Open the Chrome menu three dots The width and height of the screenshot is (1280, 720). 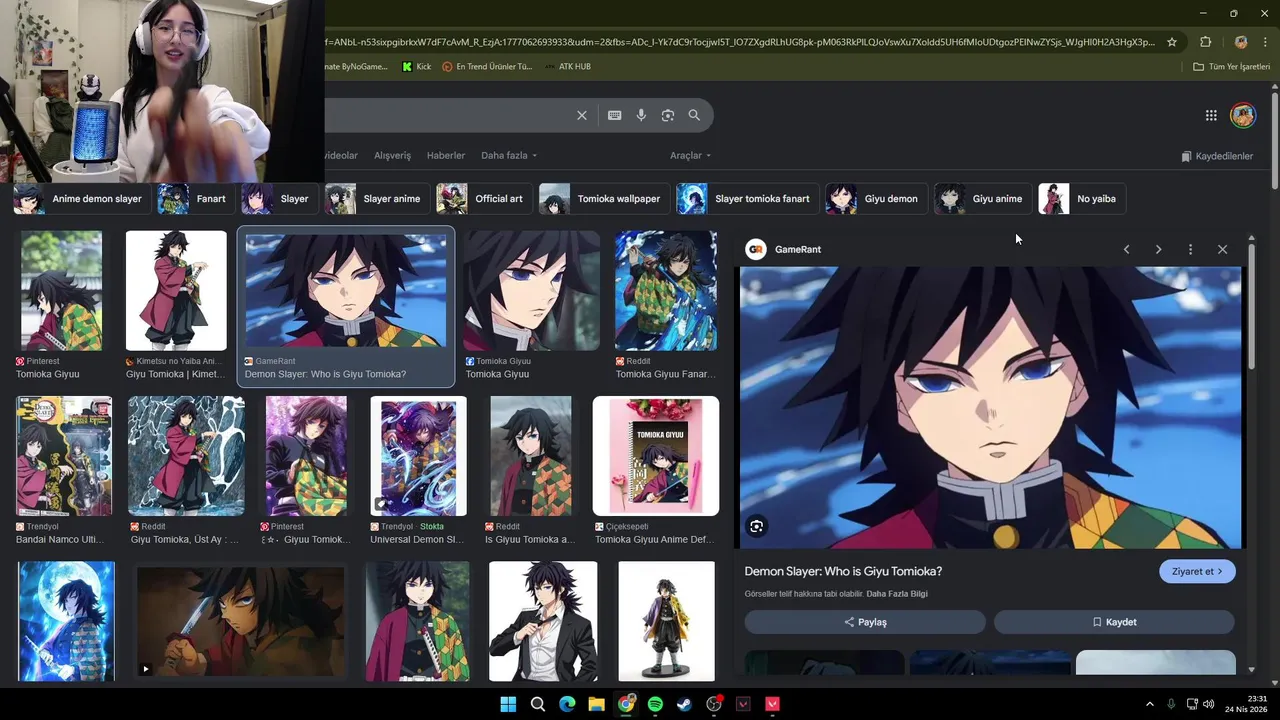tap(1265, 42)
